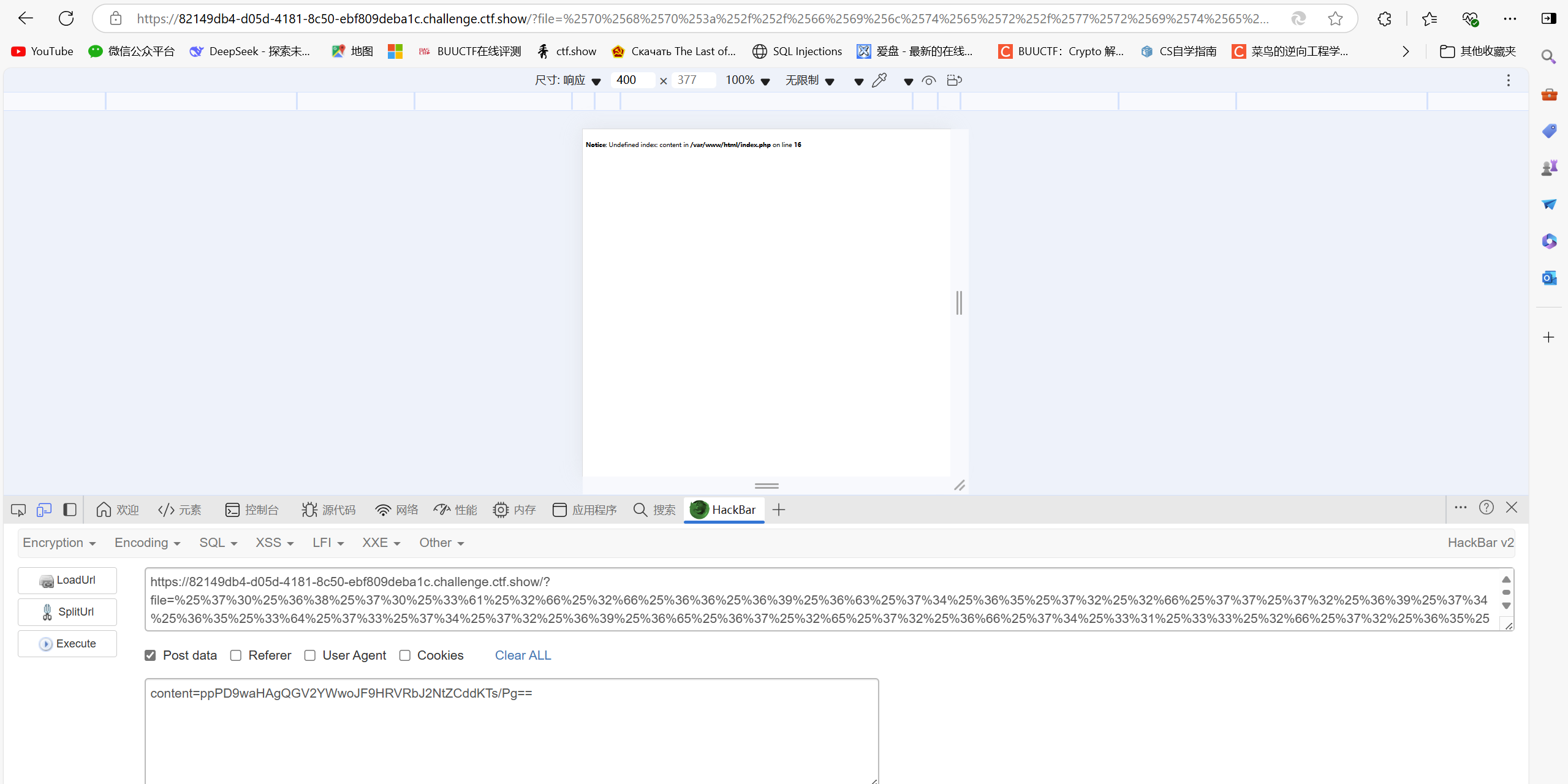Image resolution: width=1568 pixels, height=784 pixels.
Task: Click the browser refresh icon
Action: click(x=66, y=18)
